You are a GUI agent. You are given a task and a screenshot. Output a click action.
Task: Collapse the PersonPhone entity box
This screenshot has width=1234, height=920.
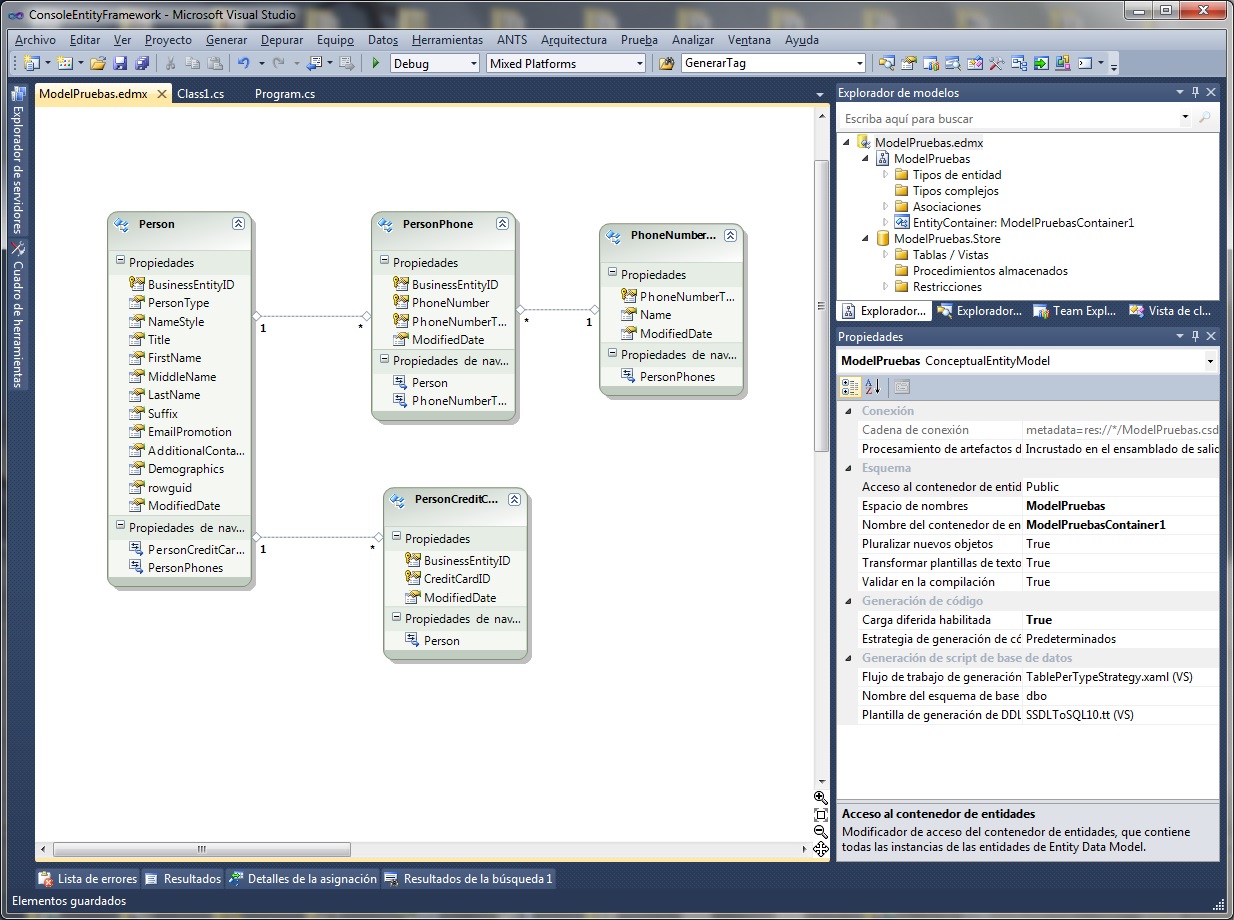point(502,224)
